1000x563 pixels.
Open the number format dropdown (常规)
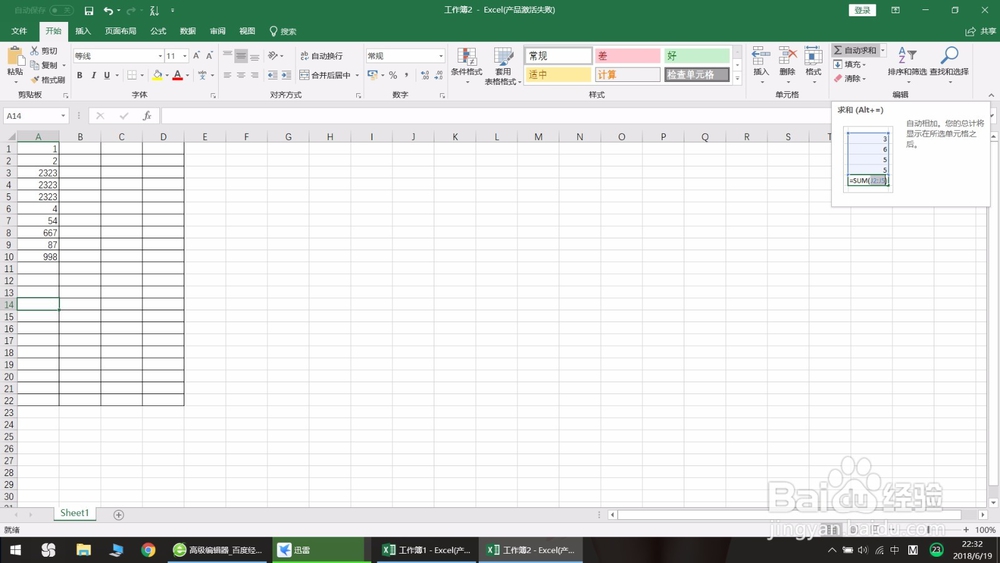(x=441, y=56)
